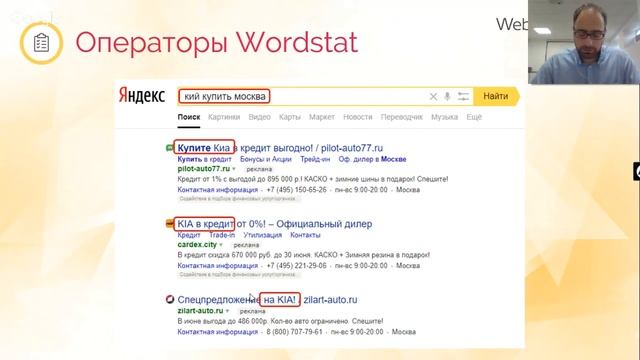The height and width of the screenshot is (360, 640).
Task: Clear the search query with X icon
Action: point(433,97)
